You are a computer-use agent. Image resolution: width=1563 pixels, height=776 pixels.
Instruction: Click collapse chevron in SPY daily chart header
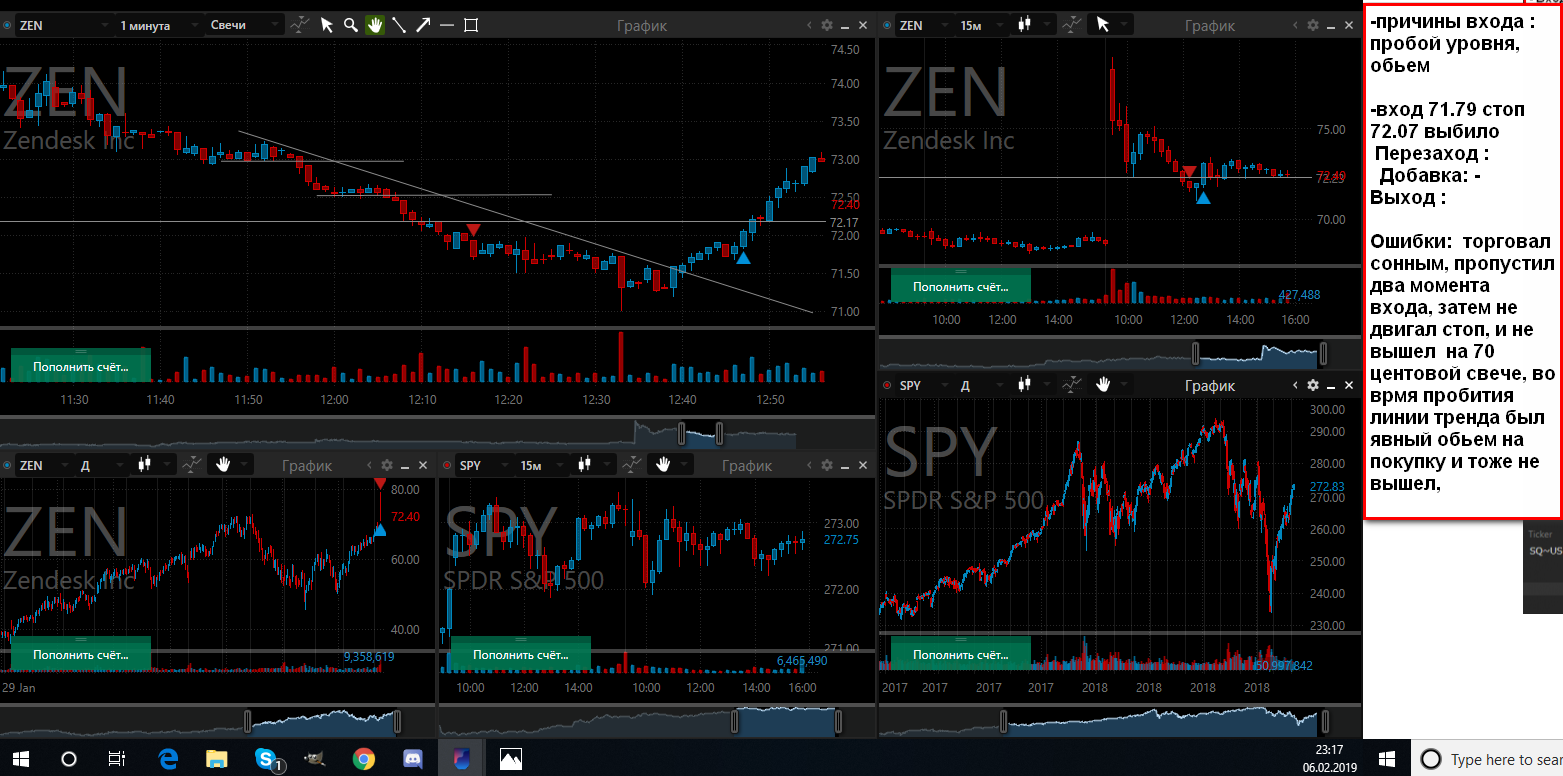[x=1295, y=385]
